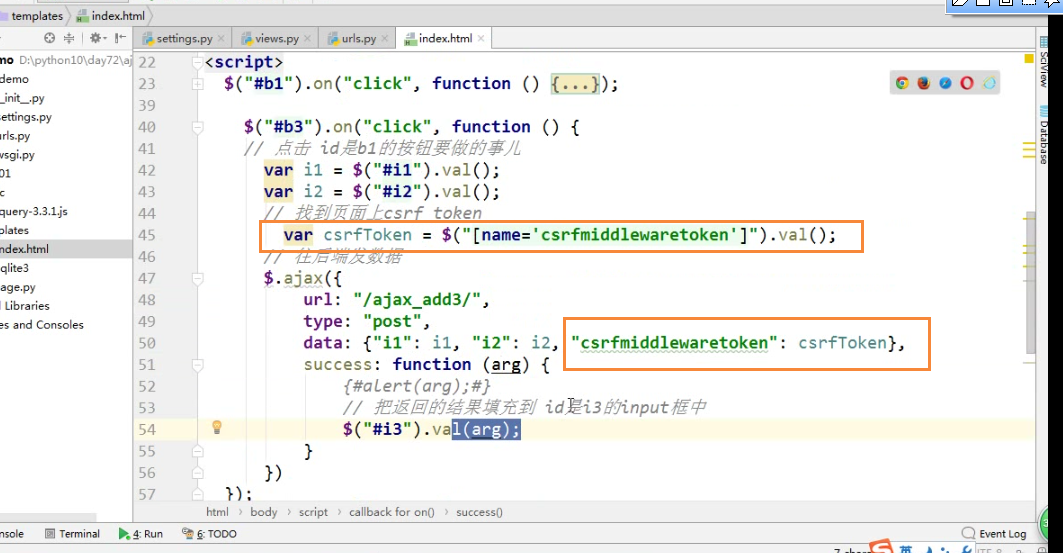Click the "/ajax_add3/" url string in code
Image resolution: width=1063 pixels, height=553 pixels.
417,300
